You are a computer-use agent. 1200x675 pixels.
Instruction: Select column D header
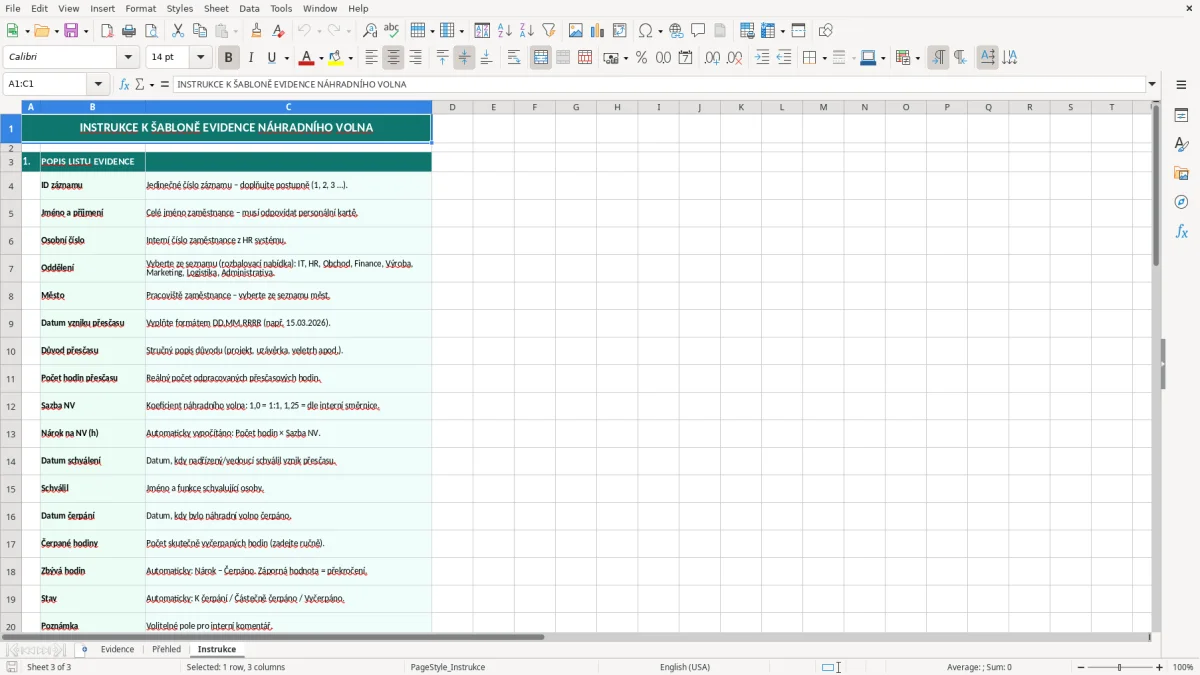[452, 107]
